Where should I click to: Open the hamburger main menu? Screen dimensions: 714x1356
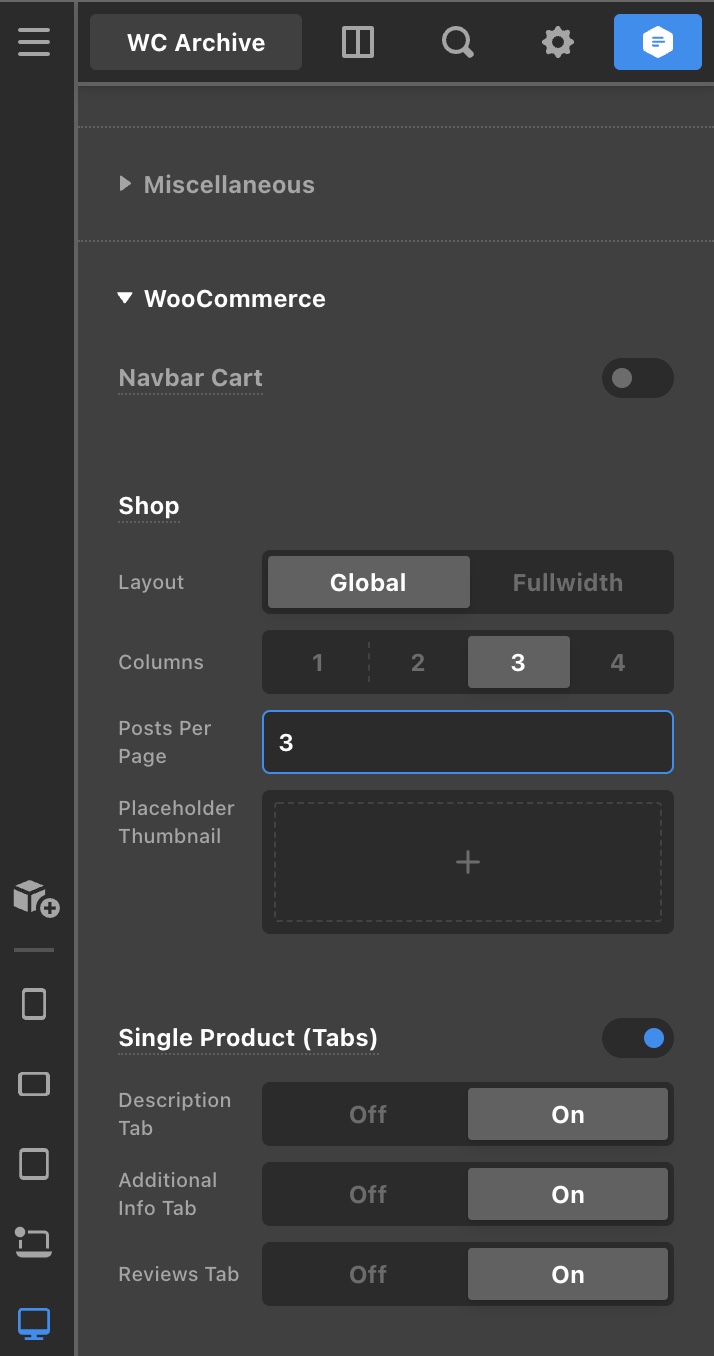(34, 42)
